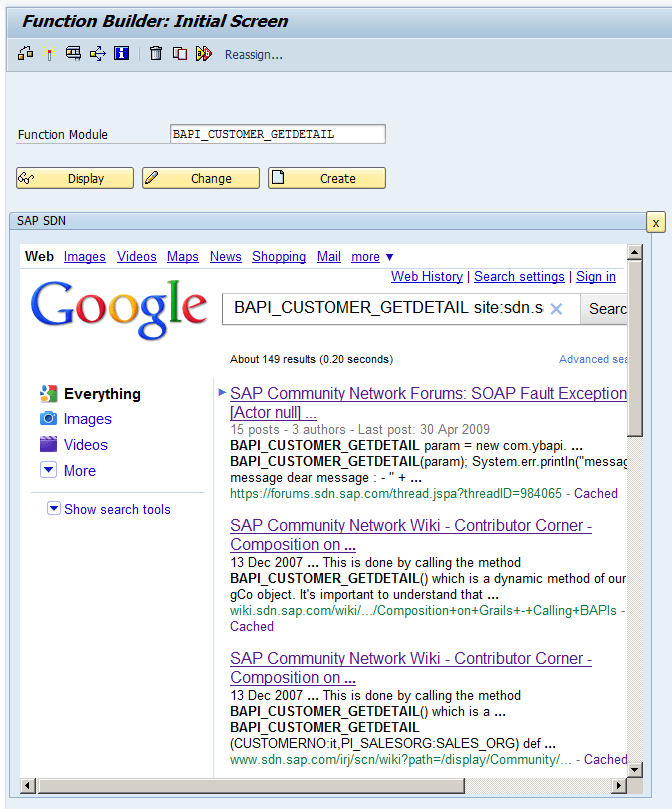Open Cached link under wiki.sdn.sap.com result
672x809 pixels.
click(252, 626)
